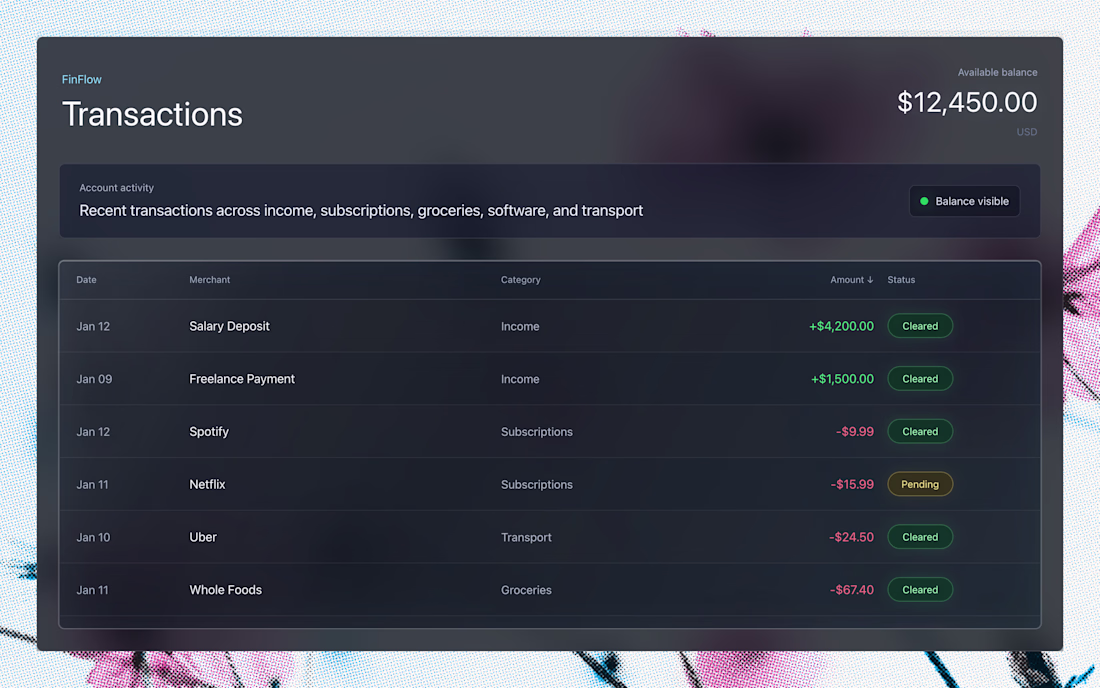
Task: Click the $12,450.00 available balance
Action: click(967, 102)
